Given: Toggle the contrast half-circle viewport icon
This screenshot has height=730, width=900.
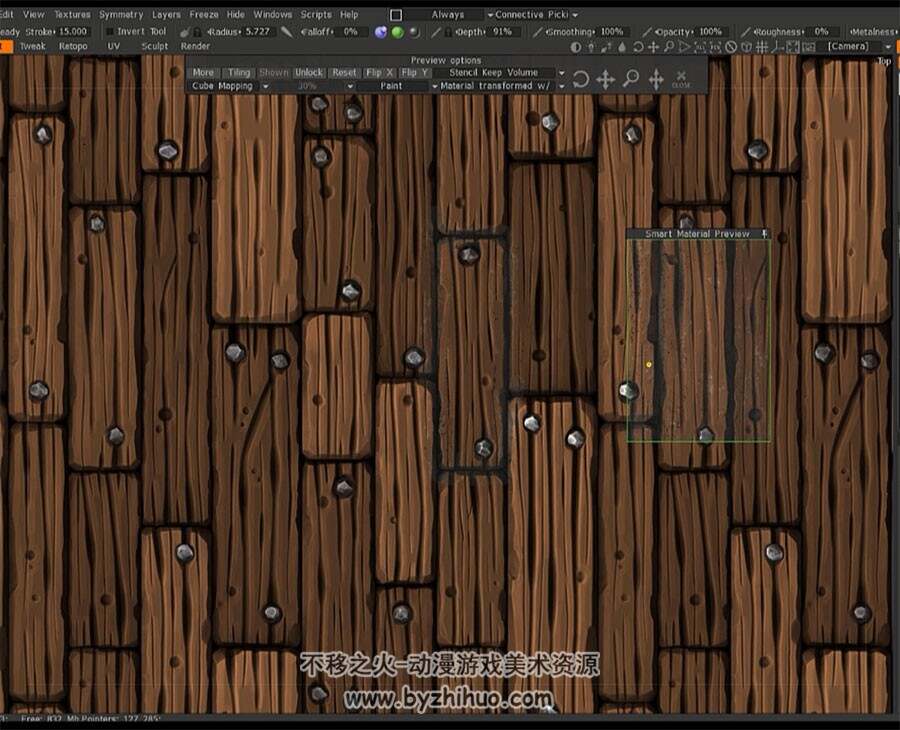Looking at the screenshot, I should [x=576, y=47].
